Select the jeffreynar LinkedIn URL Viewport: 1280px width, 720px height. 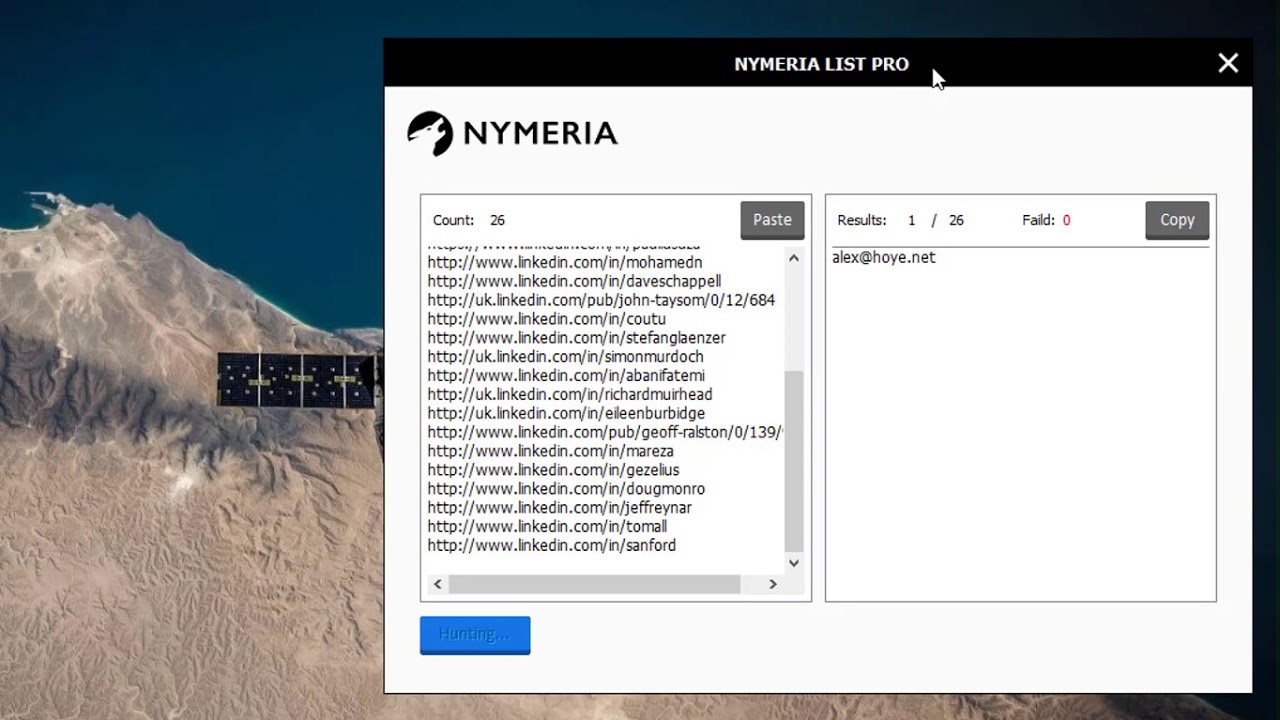[559, 508]
